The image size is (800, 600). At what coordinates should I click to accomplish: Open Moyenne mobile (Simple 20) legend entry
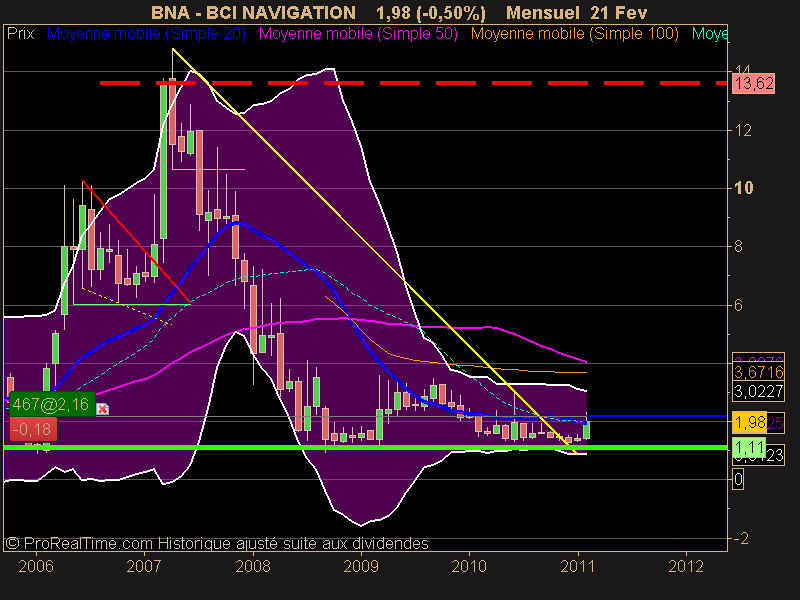click(146, 34)
